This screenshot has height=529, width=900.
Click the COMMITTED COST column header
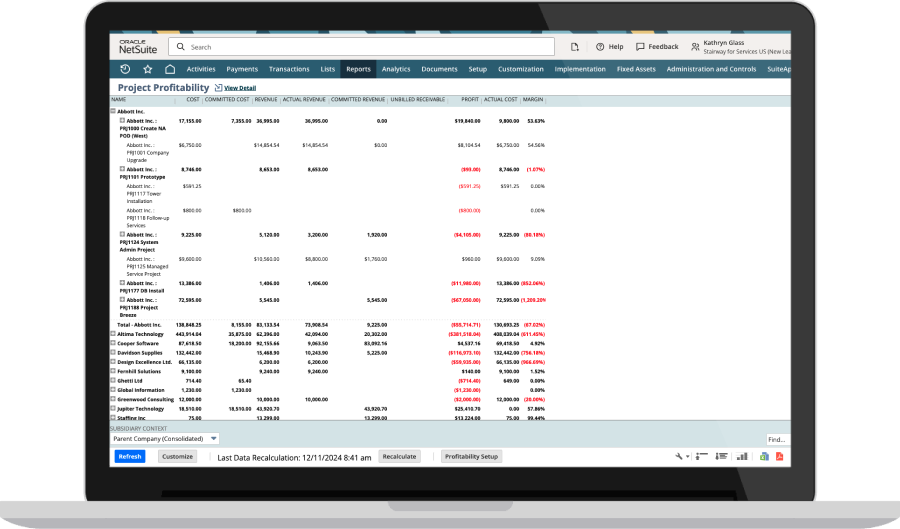(x=227, y=99)
